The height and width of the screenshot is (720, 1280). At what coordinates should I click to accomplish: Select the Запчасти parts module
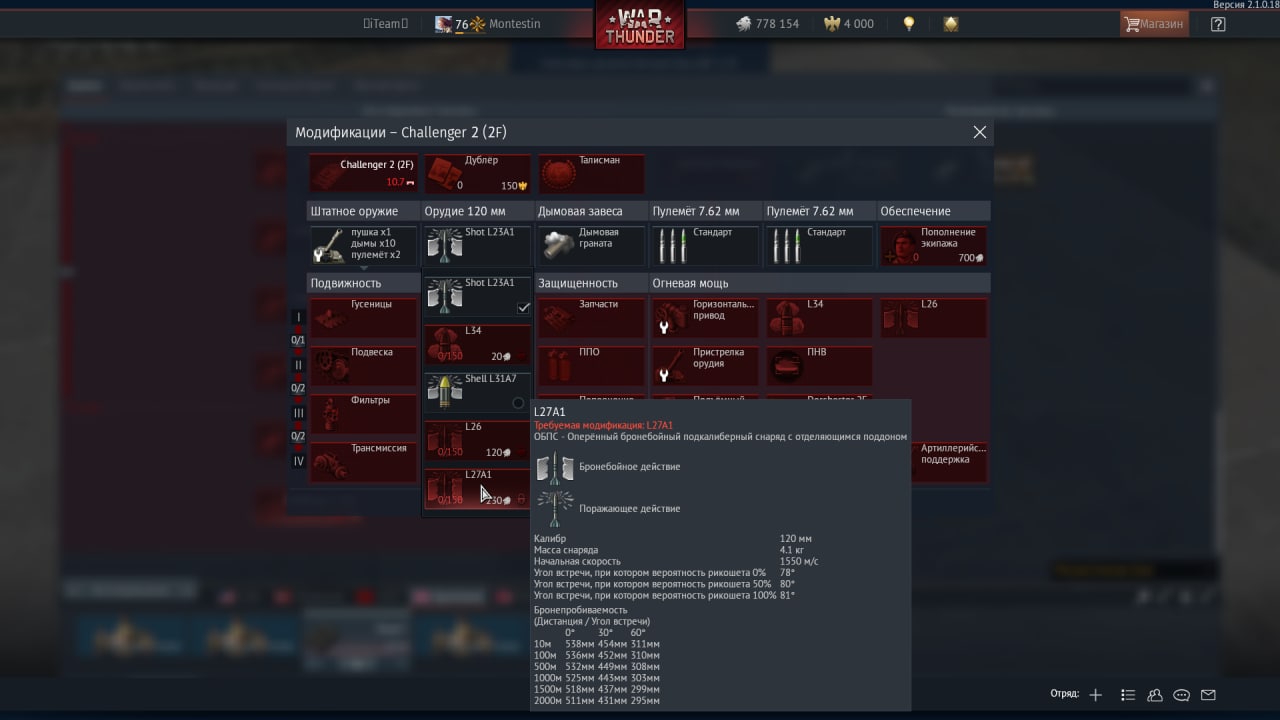(591, 318)
